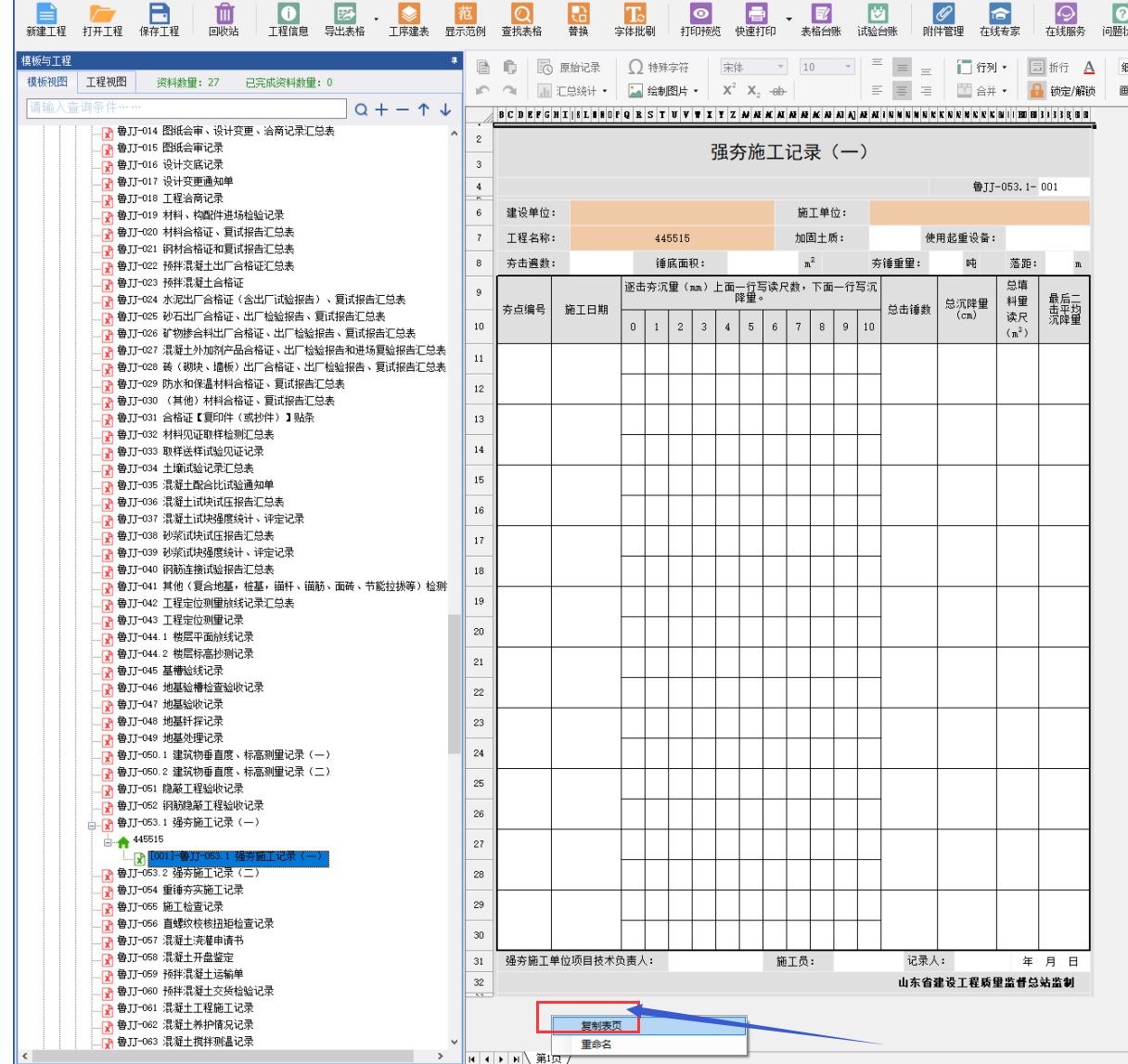Open the font color A picker
1128x1064 pixels.
point(1089,67)
